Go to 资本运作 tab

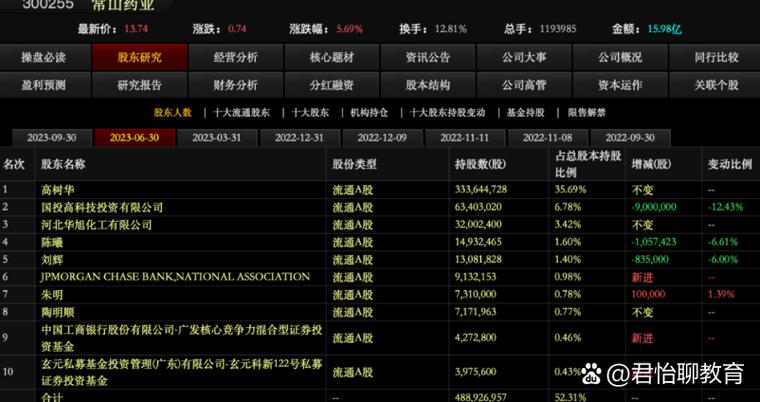(620, 85)
